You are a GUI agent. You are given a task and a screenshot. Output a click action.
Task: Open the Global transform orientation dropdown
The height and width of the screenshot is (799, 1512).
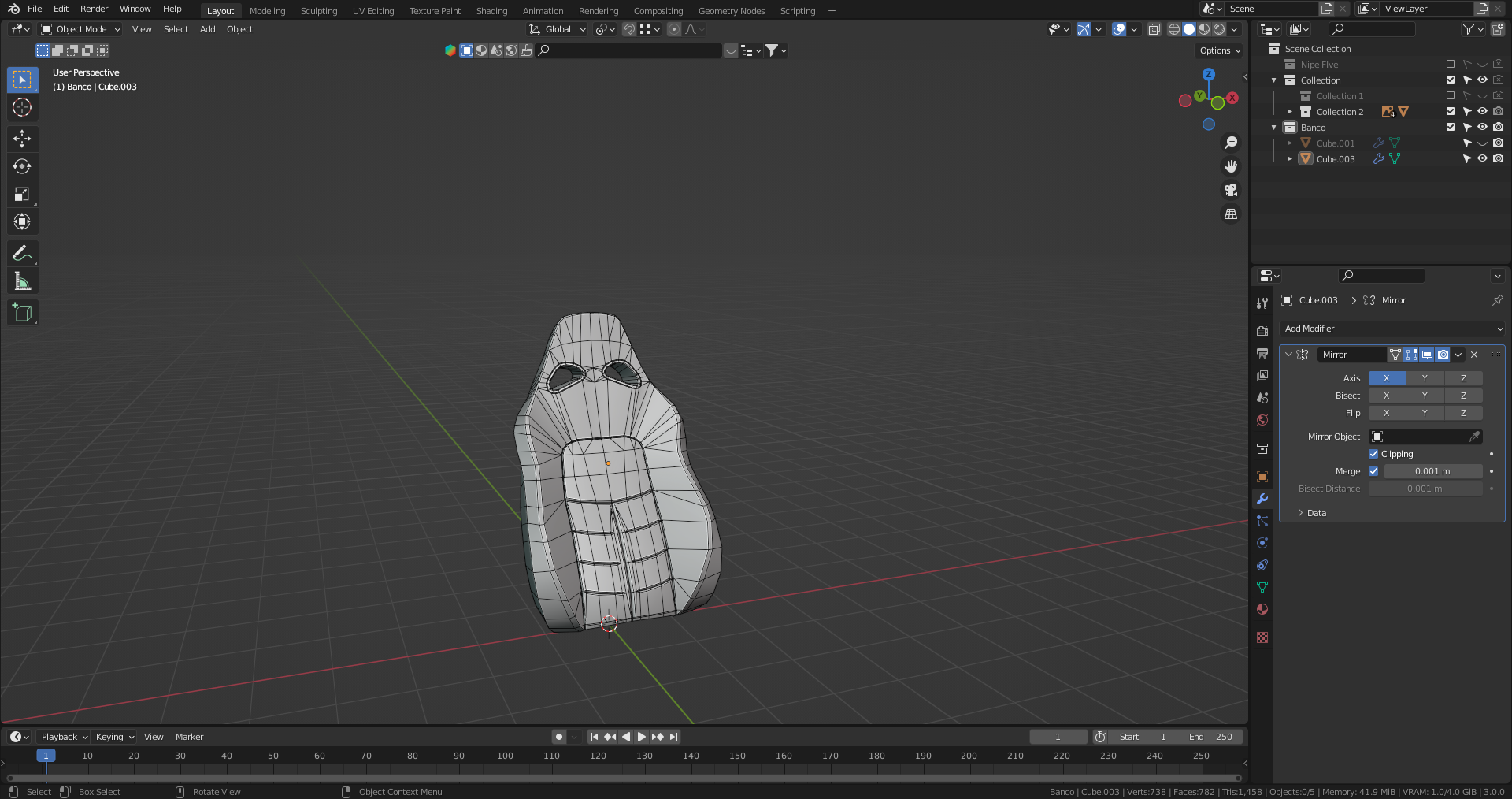tap(558, 29)
